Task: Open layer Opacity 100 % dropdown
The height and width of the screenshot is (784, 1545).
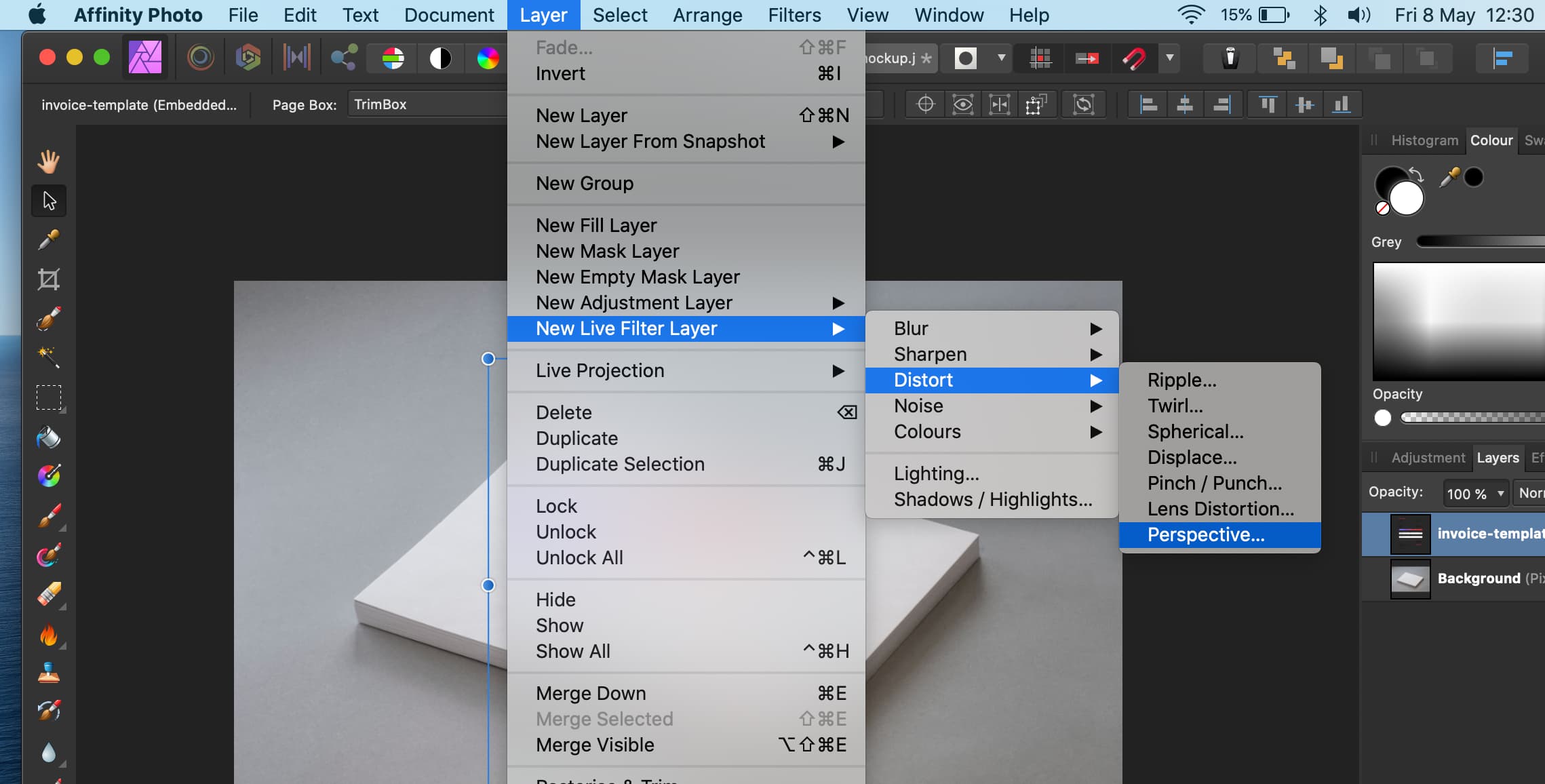Action: pyautogui.click(x=1476, y=494)
